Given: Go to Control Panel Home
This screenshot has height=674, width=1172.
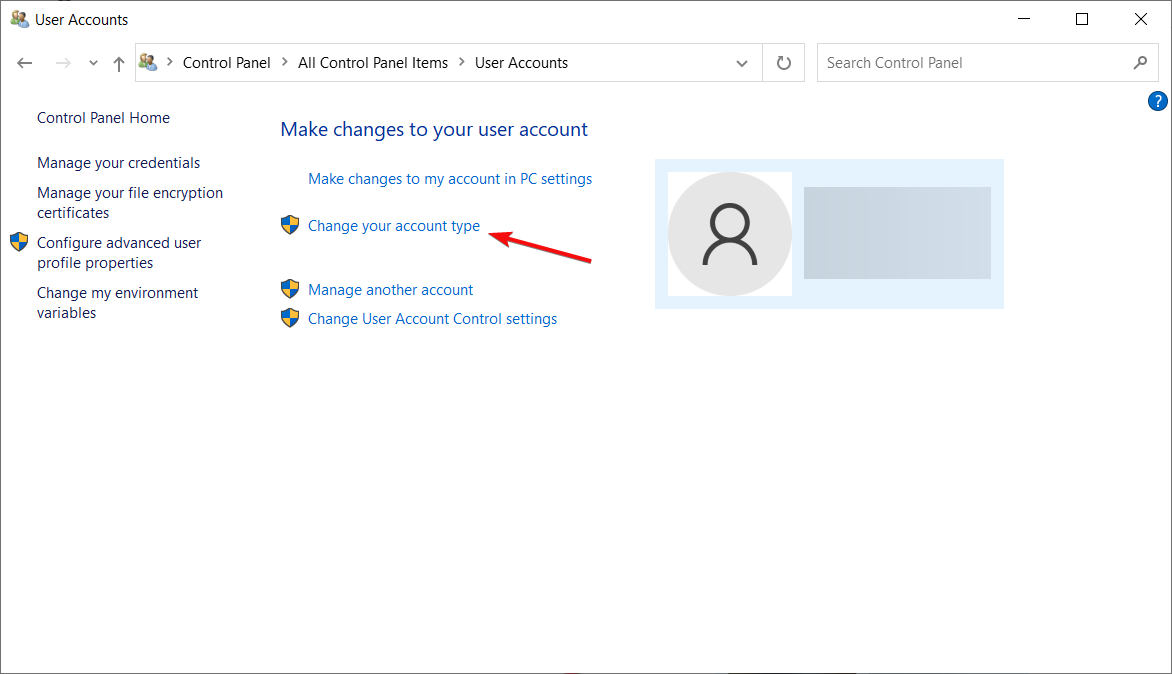Looking at the screenshot, I should pos(103,118).
